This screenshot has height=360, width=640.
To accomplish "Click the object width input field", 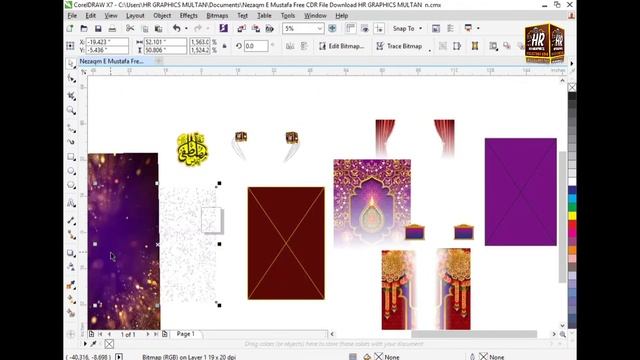I will tap(165, 42).
